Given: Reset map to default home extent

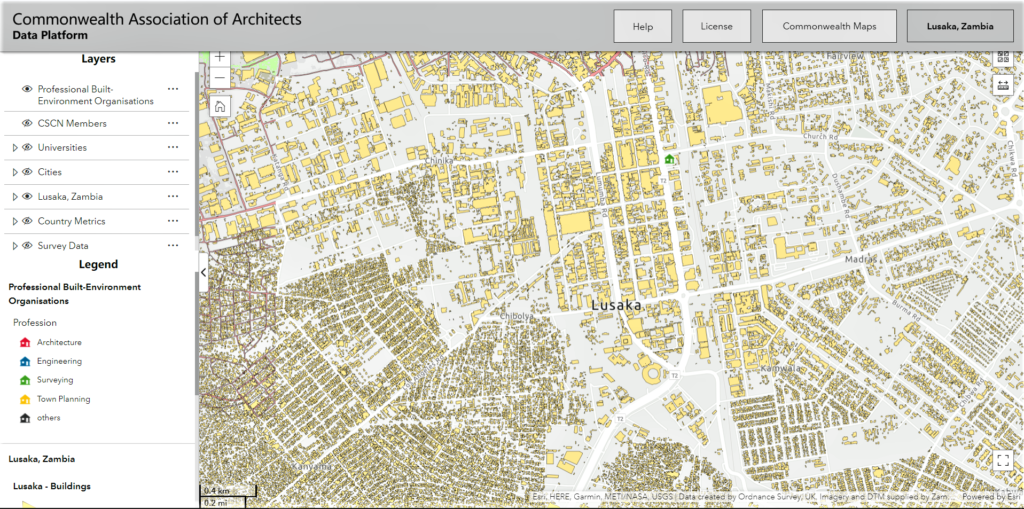Looking at the screenshot, I should click(220, 106).
